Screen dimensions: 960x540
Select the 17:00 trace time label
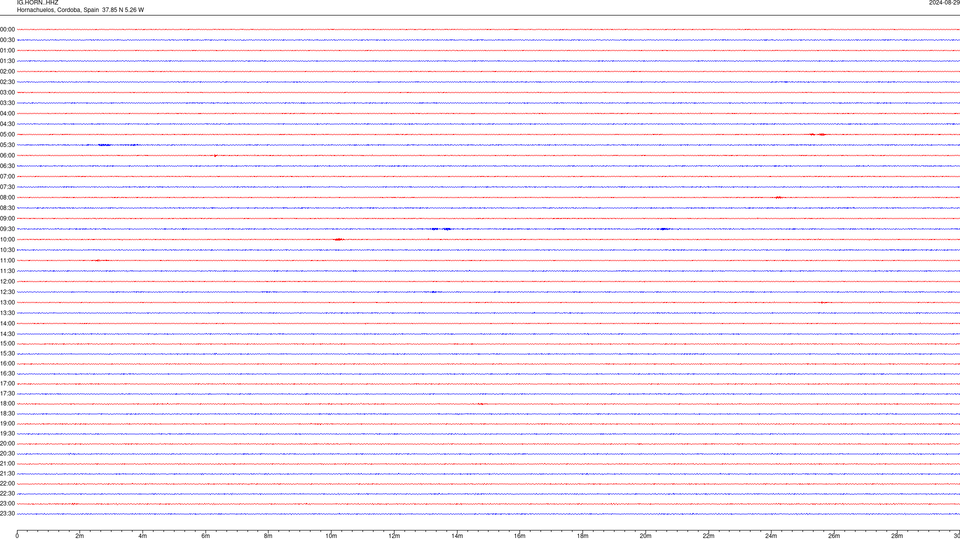click(x=7, y=384)
